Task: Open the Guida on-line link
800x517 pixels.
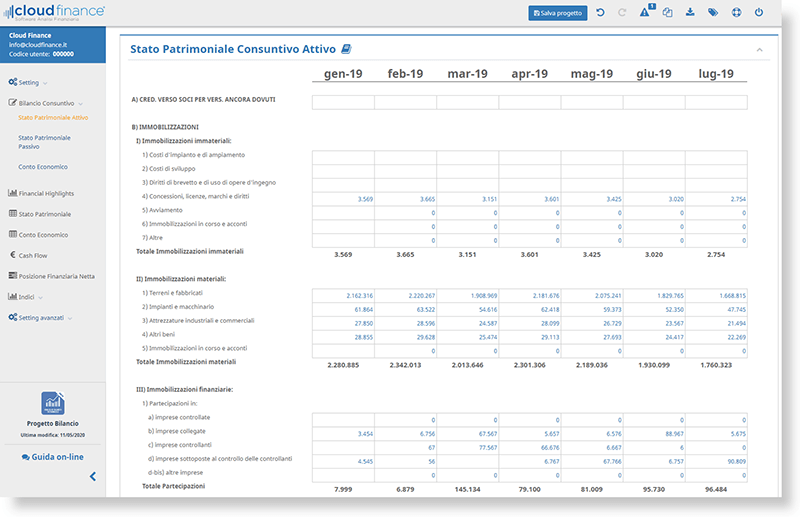Action: pos(53,457)
